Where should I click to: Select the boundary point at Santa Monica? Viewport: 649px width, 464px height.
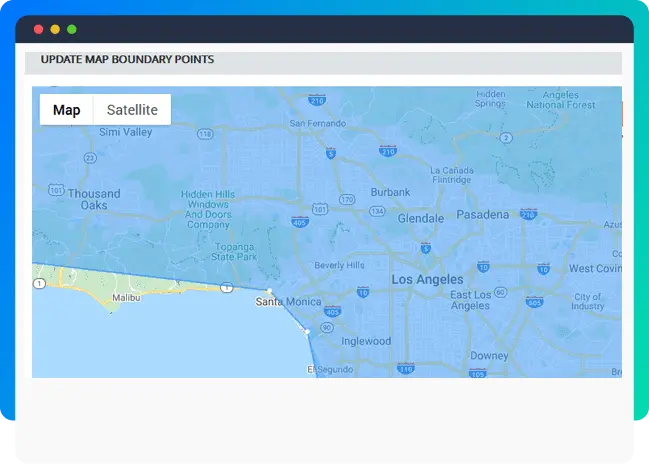pyautogui.click(x=270, y=291)
